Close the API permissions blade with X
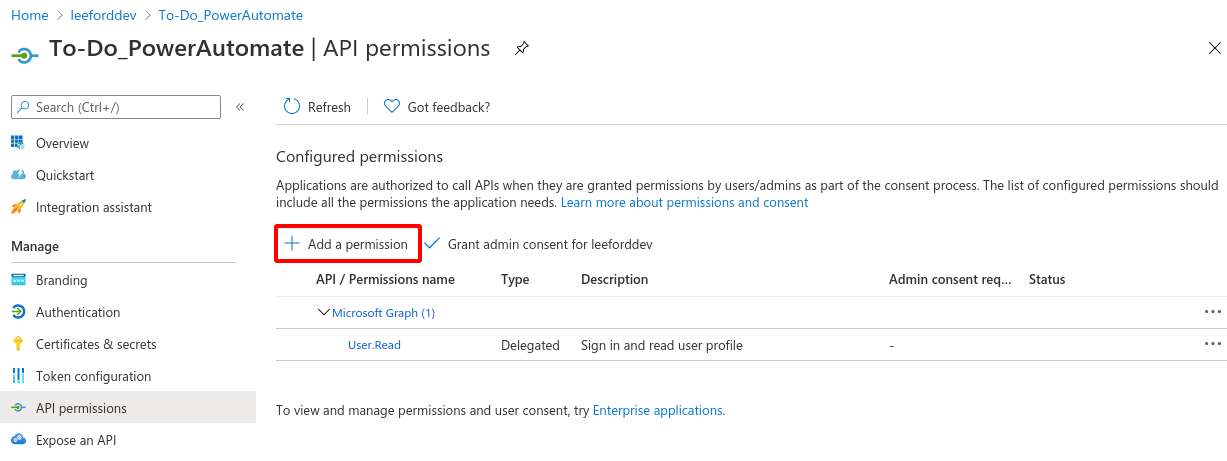The height and width of the screenshot is (461, 1227). [x=1214, y=48]
